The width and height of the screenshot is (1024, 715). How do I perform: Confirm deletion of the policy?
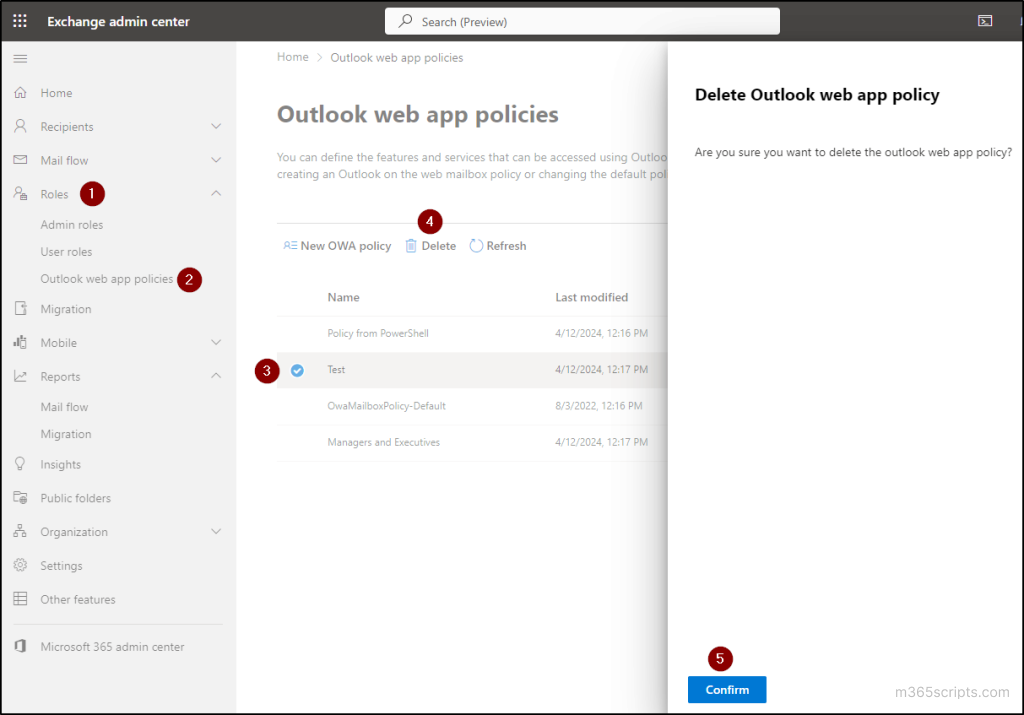click(726, 689)
